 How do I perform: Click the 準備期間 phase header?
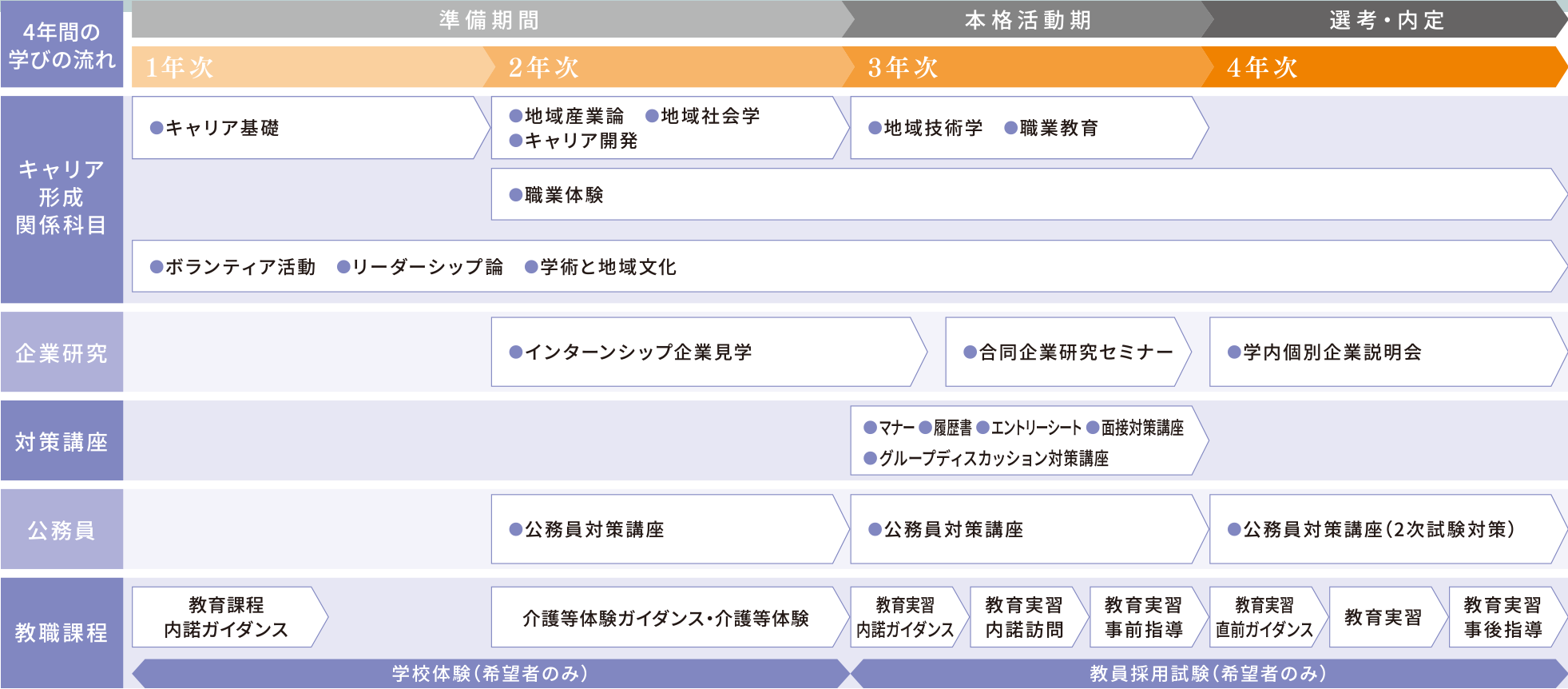[488, 20]
